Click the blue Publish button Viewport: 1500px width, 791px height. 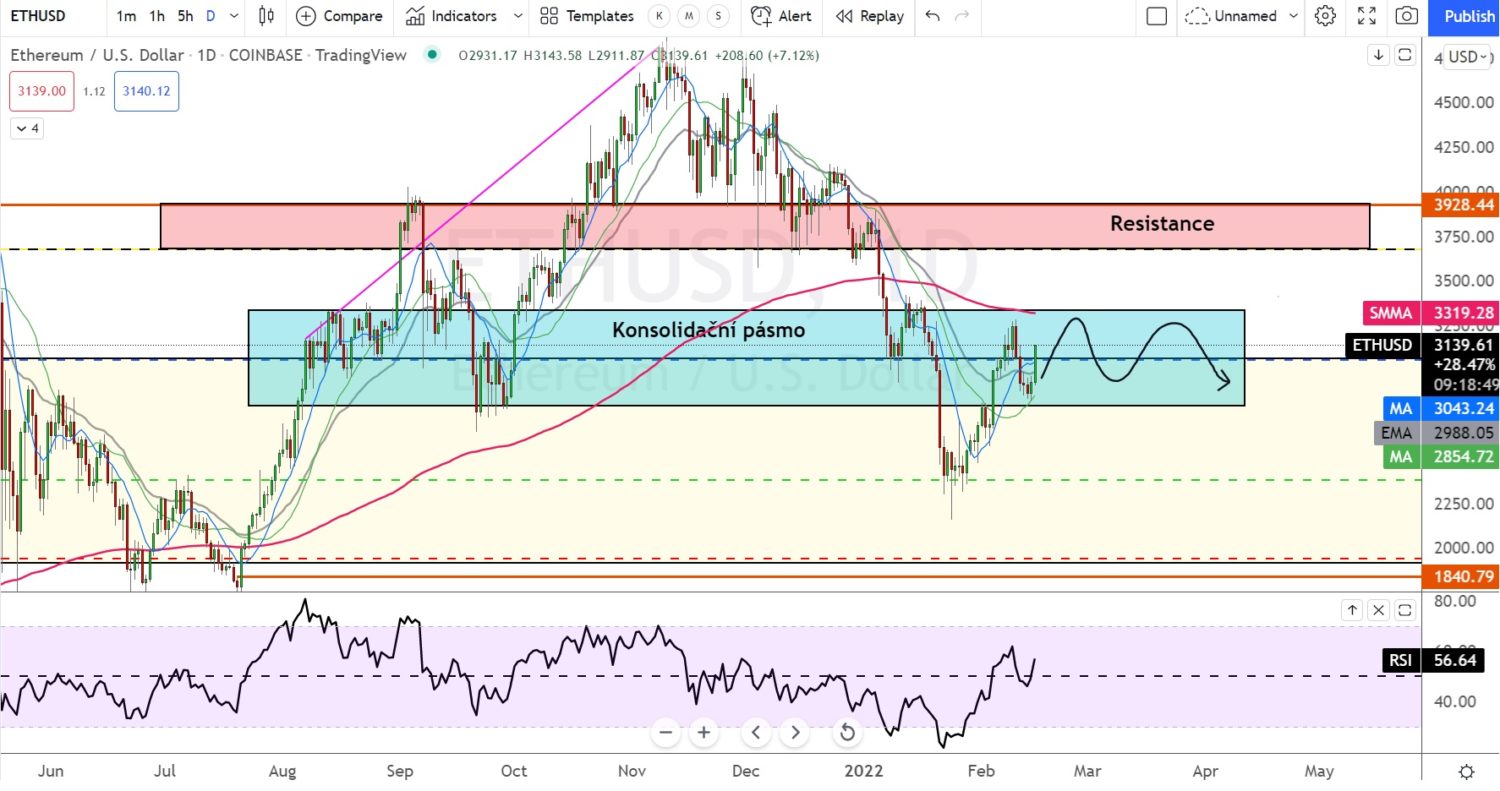1469,16
